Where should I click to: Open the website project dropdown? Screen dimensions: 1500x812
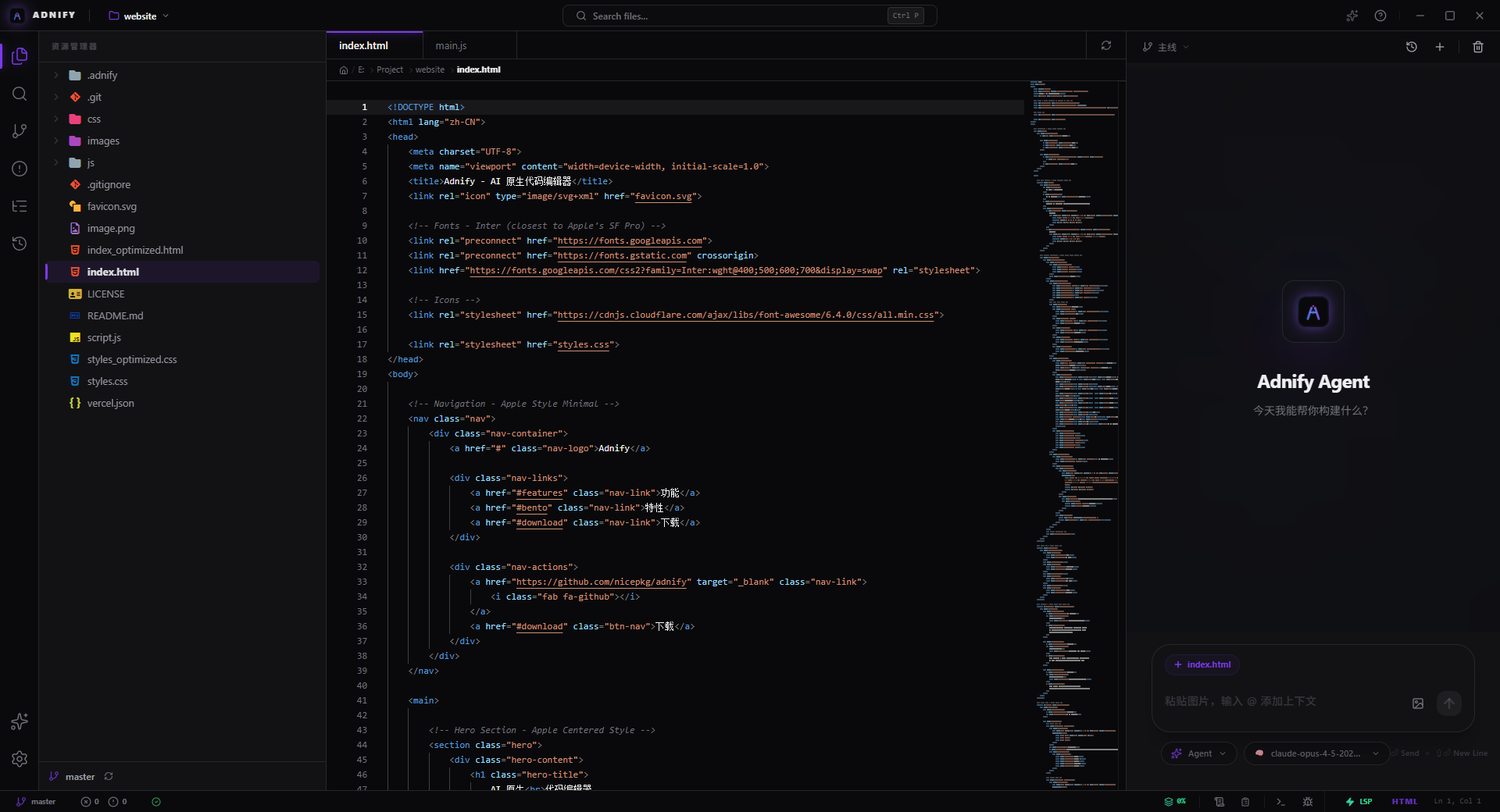pos(139,16)
